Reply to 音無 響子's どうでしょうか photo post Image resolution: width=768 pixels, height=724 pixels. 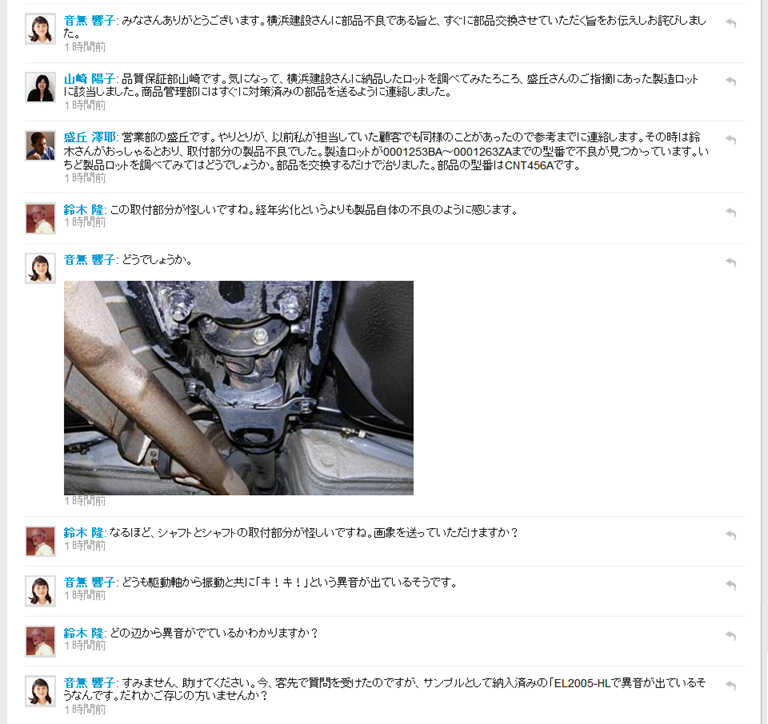tap(731, 262)
